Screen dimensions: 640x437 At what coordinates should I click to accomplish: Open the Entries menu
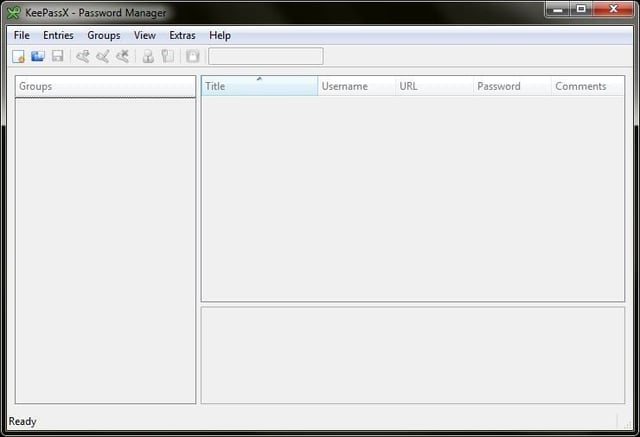click(58, 35)
